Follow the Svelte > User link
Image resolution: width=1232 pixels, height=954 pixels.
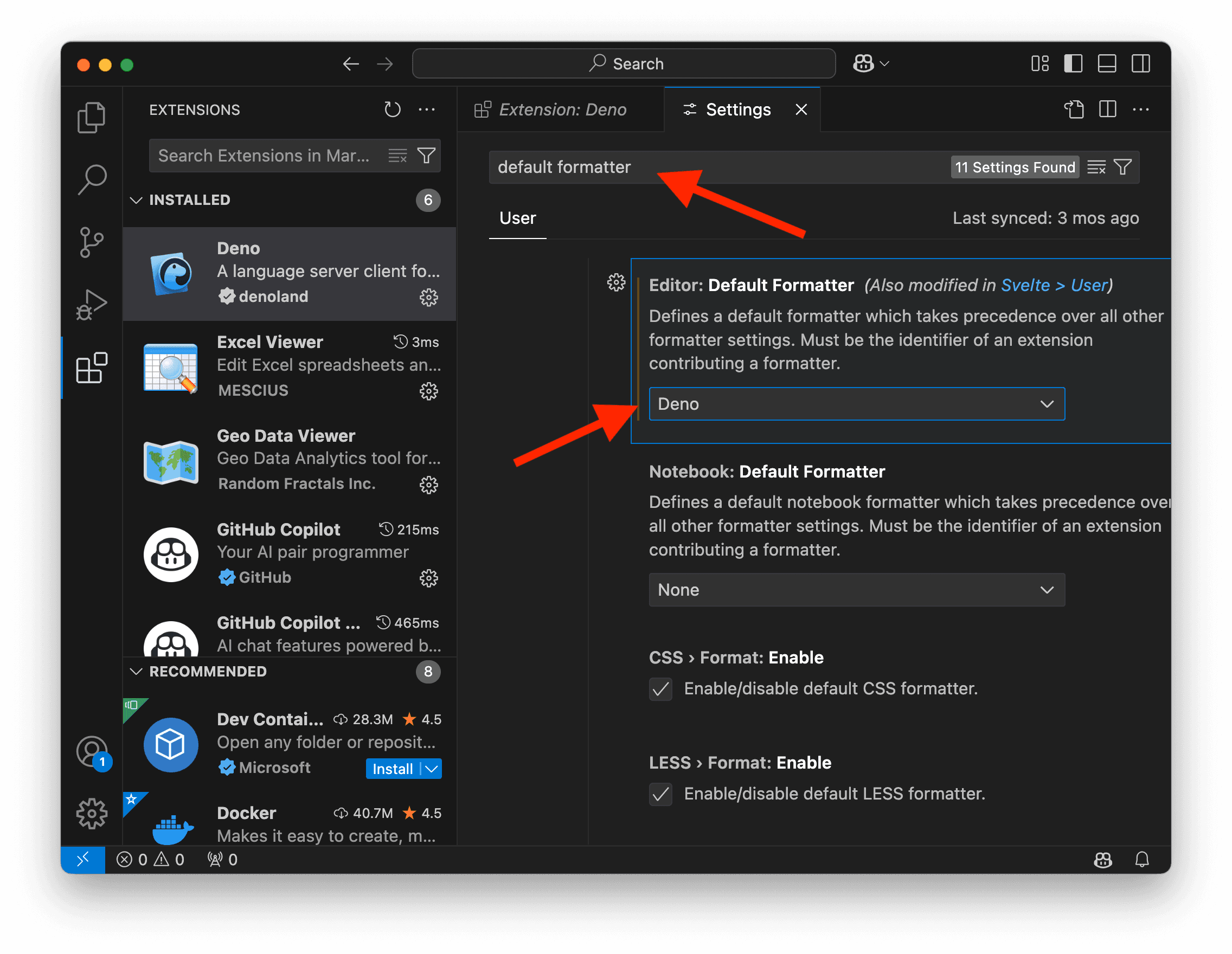[x=1056, y=285]
